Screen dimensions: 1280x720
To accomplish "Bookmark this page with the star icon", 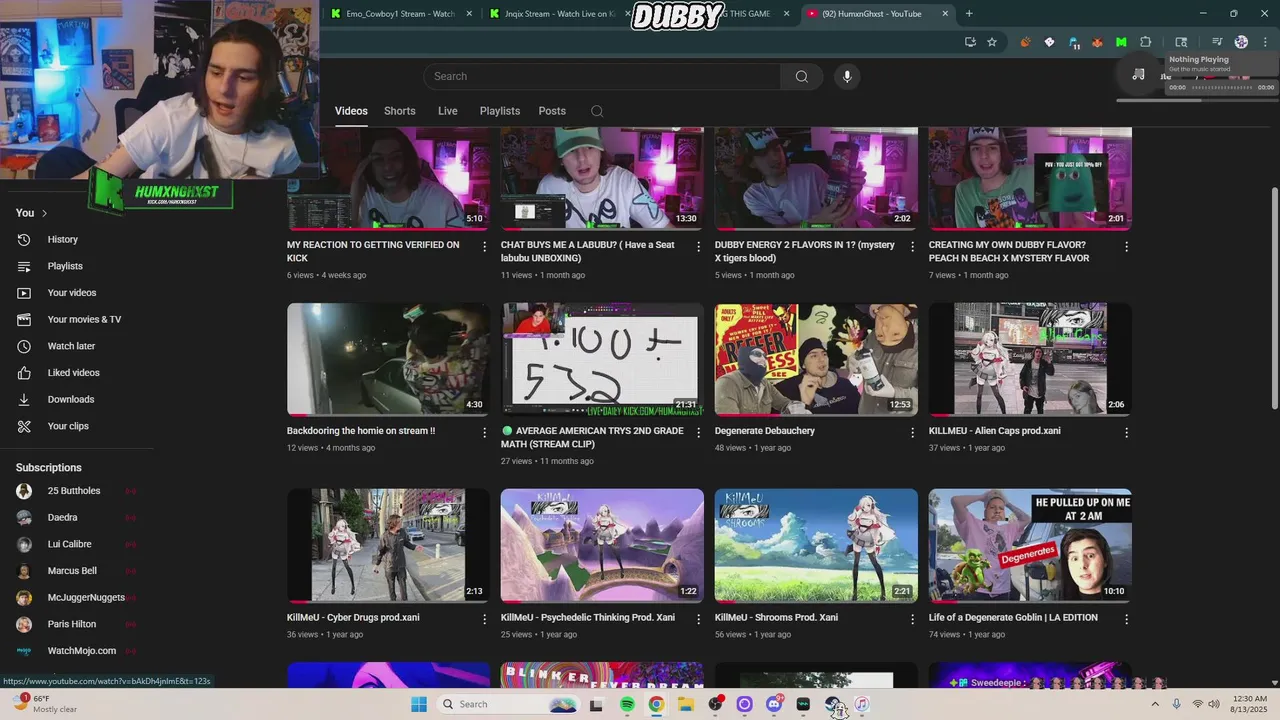I will tap(992, 42).
